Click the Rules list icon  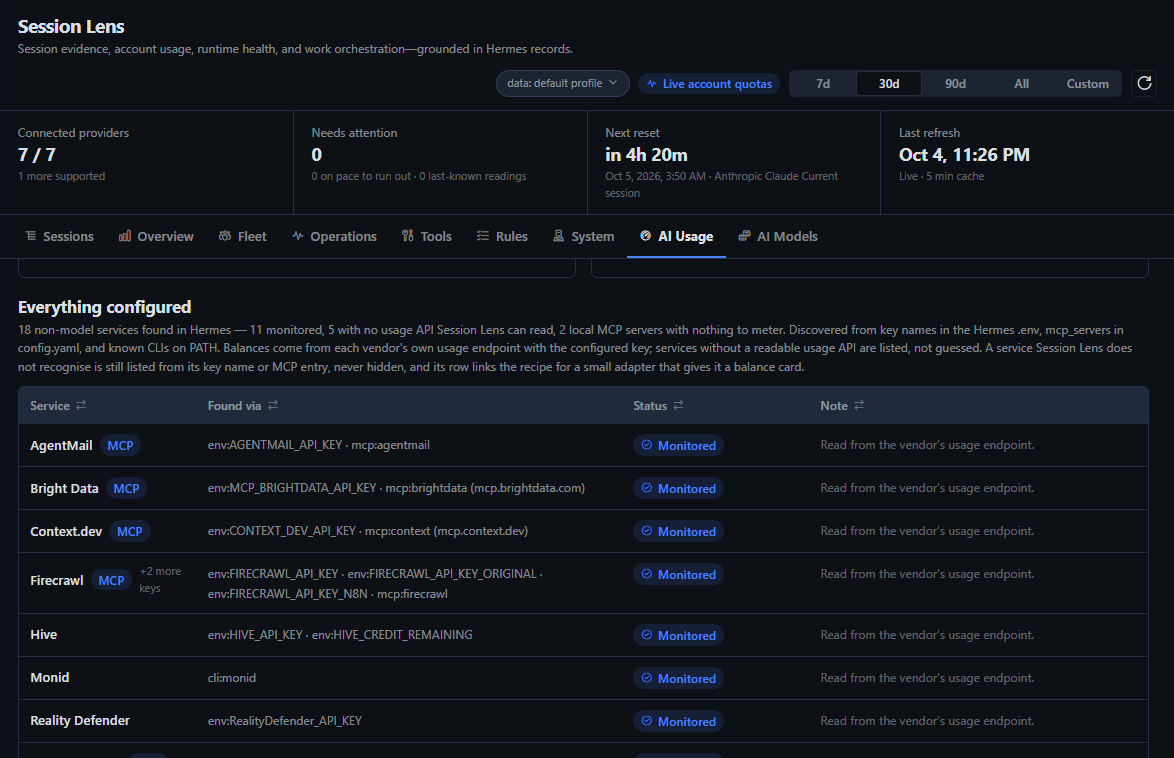pyautogui.click(x=483, y=236)
